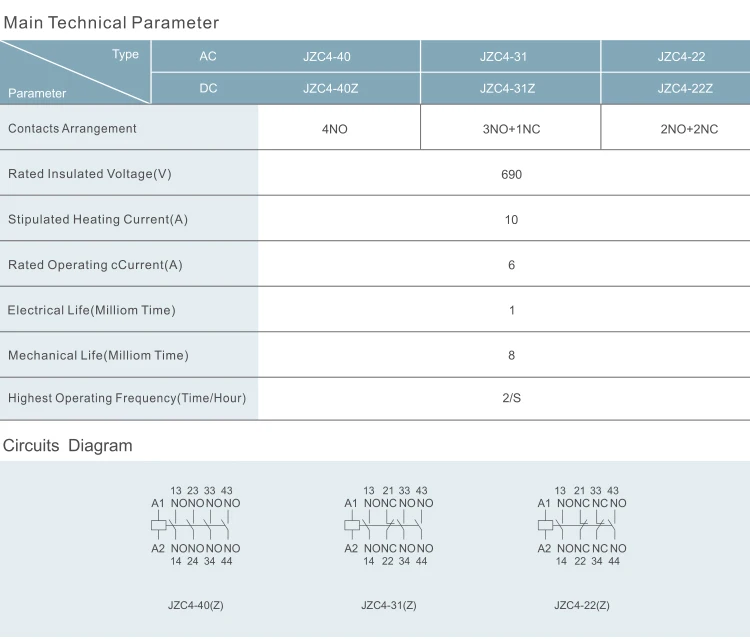The image size is (750, 640).
Task: Click terminal numbers '13 23 33 43'
Action: pyautogui.click(x=201, y=491)
